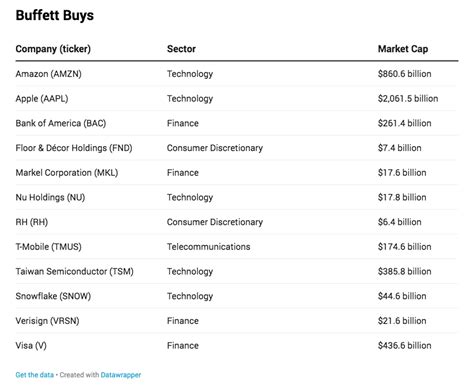
Task: Click the Buffett Buys title
Action: 55,15
